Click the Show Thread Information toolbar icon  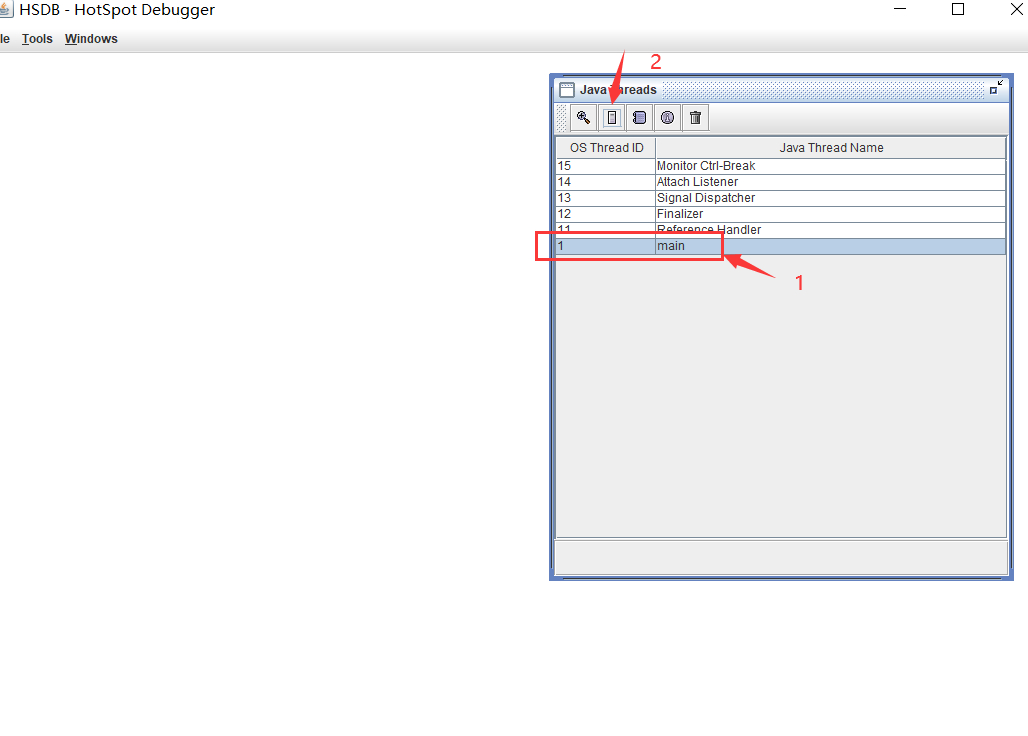click(667, 117)
